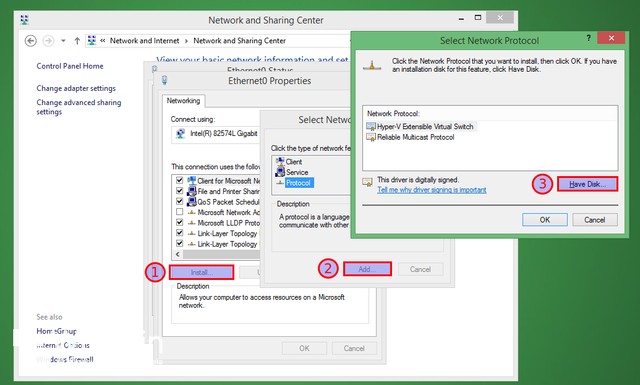Uncheck File and Printer Sharing

(179, 191)
